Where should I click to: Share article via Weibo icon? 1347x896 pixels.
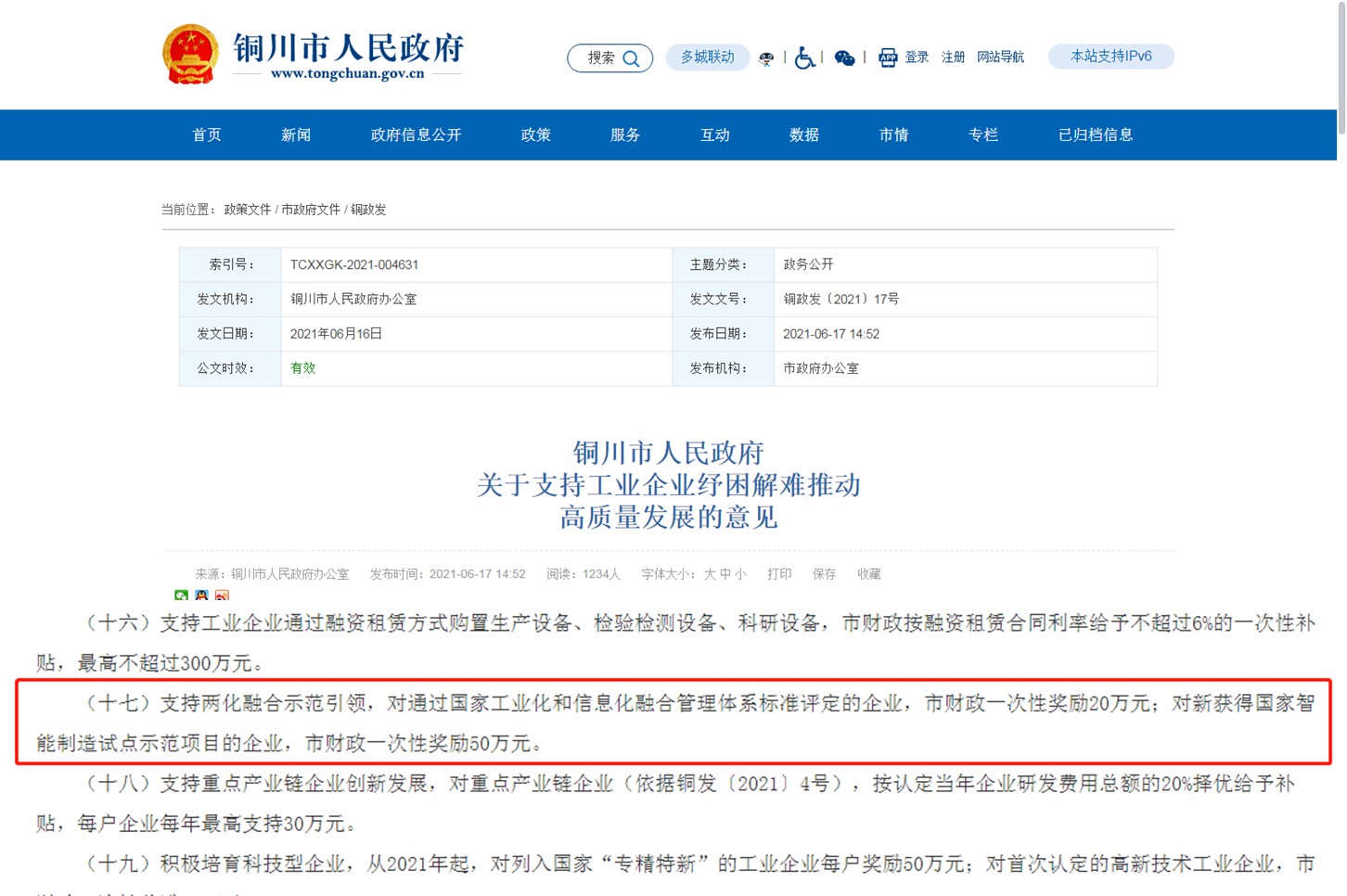(x=222, y=595)
